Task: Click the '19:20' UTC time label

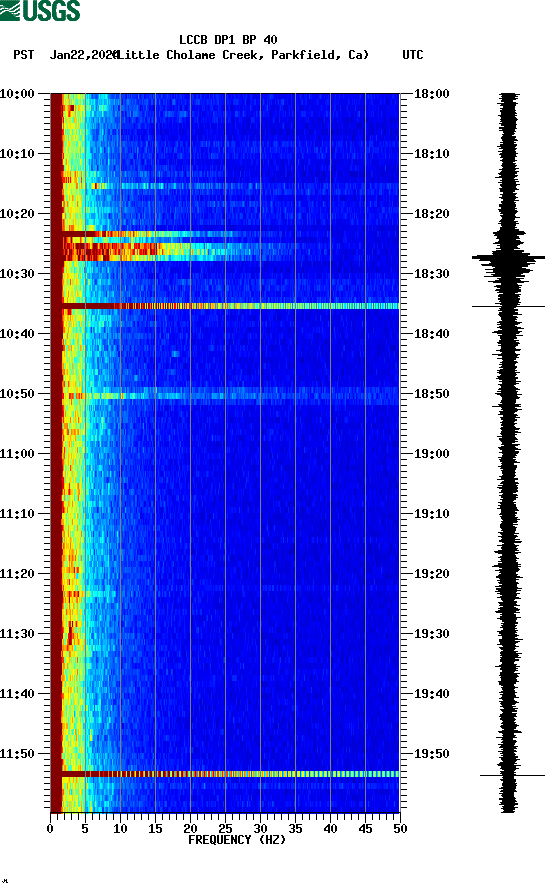Action: [x=431, y=573]
